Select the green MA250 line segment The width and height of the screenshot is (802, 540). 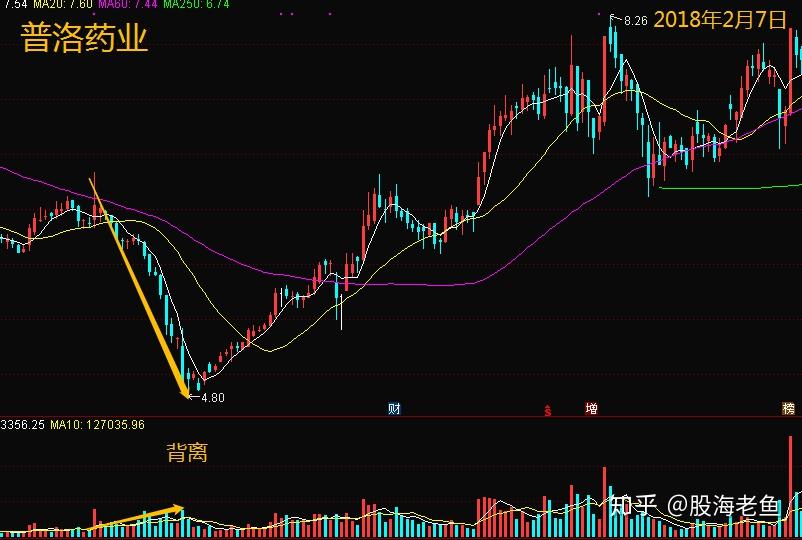[730, 187]
